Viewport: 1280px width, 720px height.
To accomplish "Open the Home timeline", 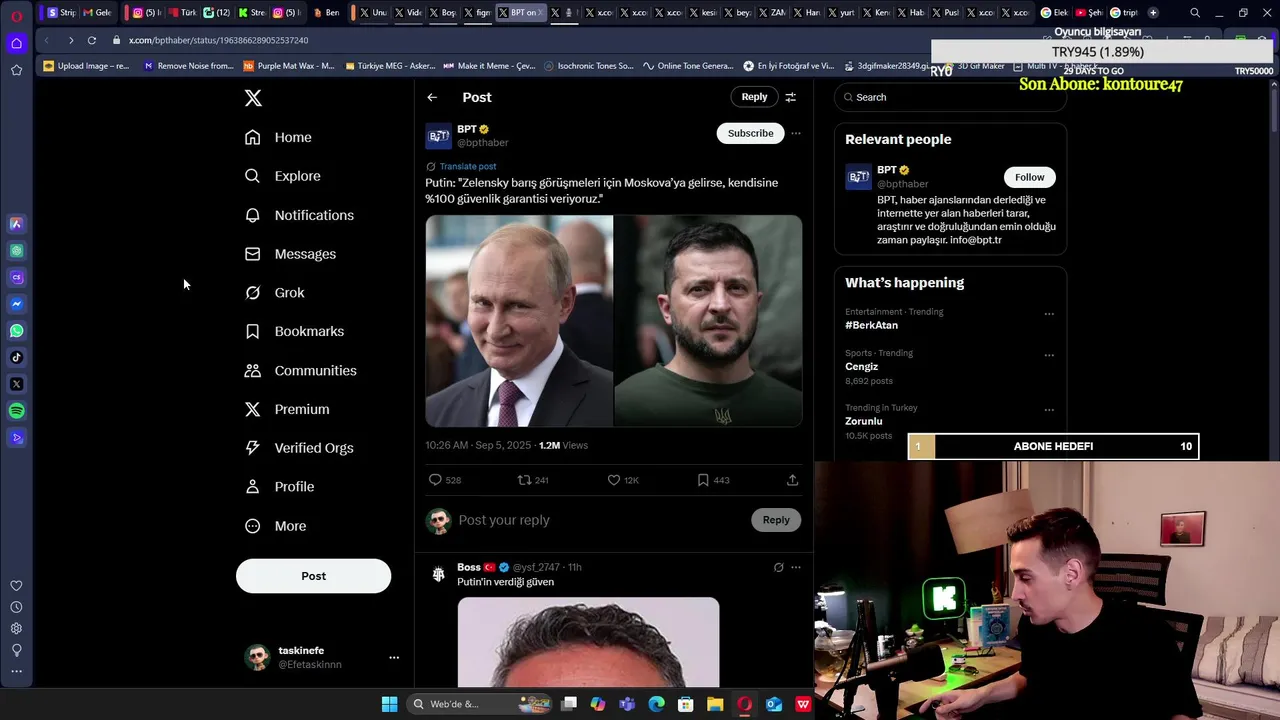I will tap(279, 137).
